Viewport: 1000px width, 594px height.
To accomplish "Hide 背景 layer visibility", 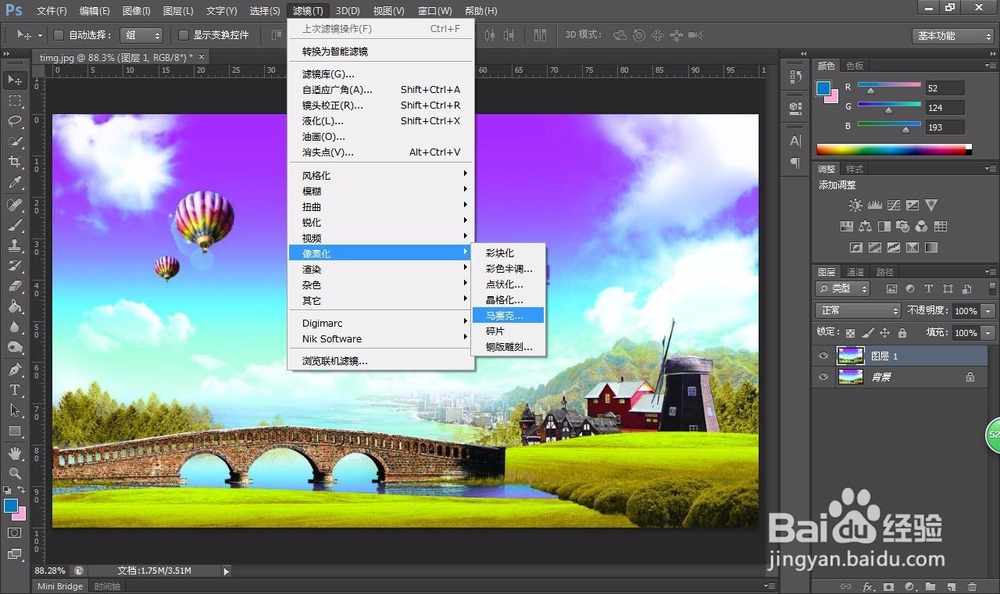I will 823,377.
